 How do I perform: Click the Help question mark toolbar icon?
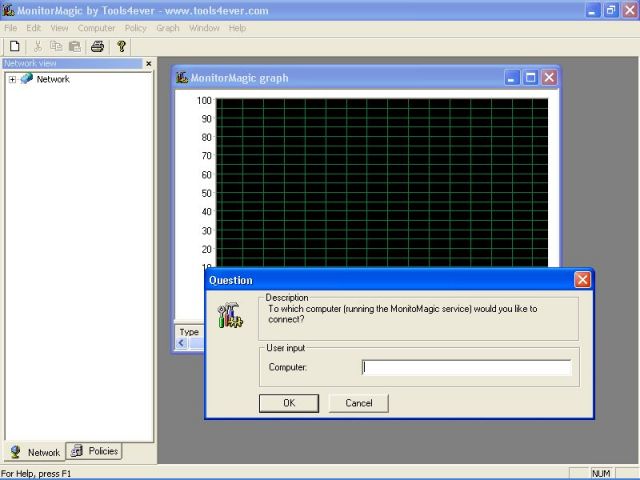[121, 46]
